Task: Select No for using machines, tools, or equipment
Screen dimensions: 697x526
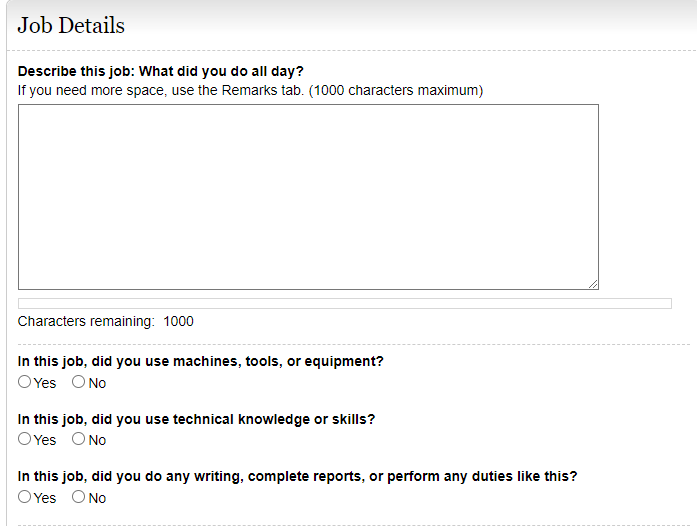Action: [x=79, y=382]
